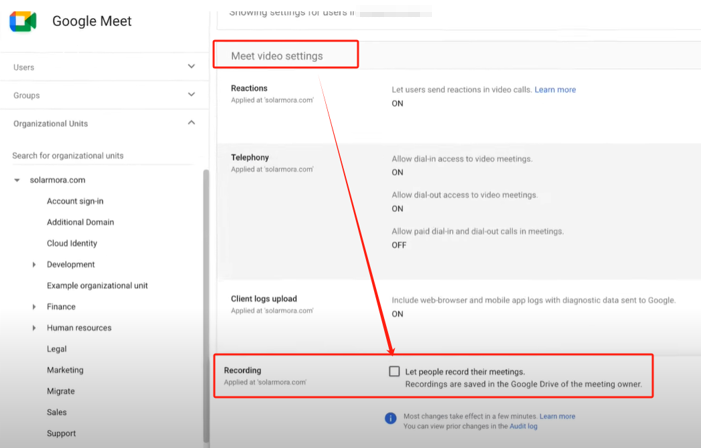Click Search for organizational units field
This screenshot has height=448, width=701.
pyautogui.click(x=102, y=156)
